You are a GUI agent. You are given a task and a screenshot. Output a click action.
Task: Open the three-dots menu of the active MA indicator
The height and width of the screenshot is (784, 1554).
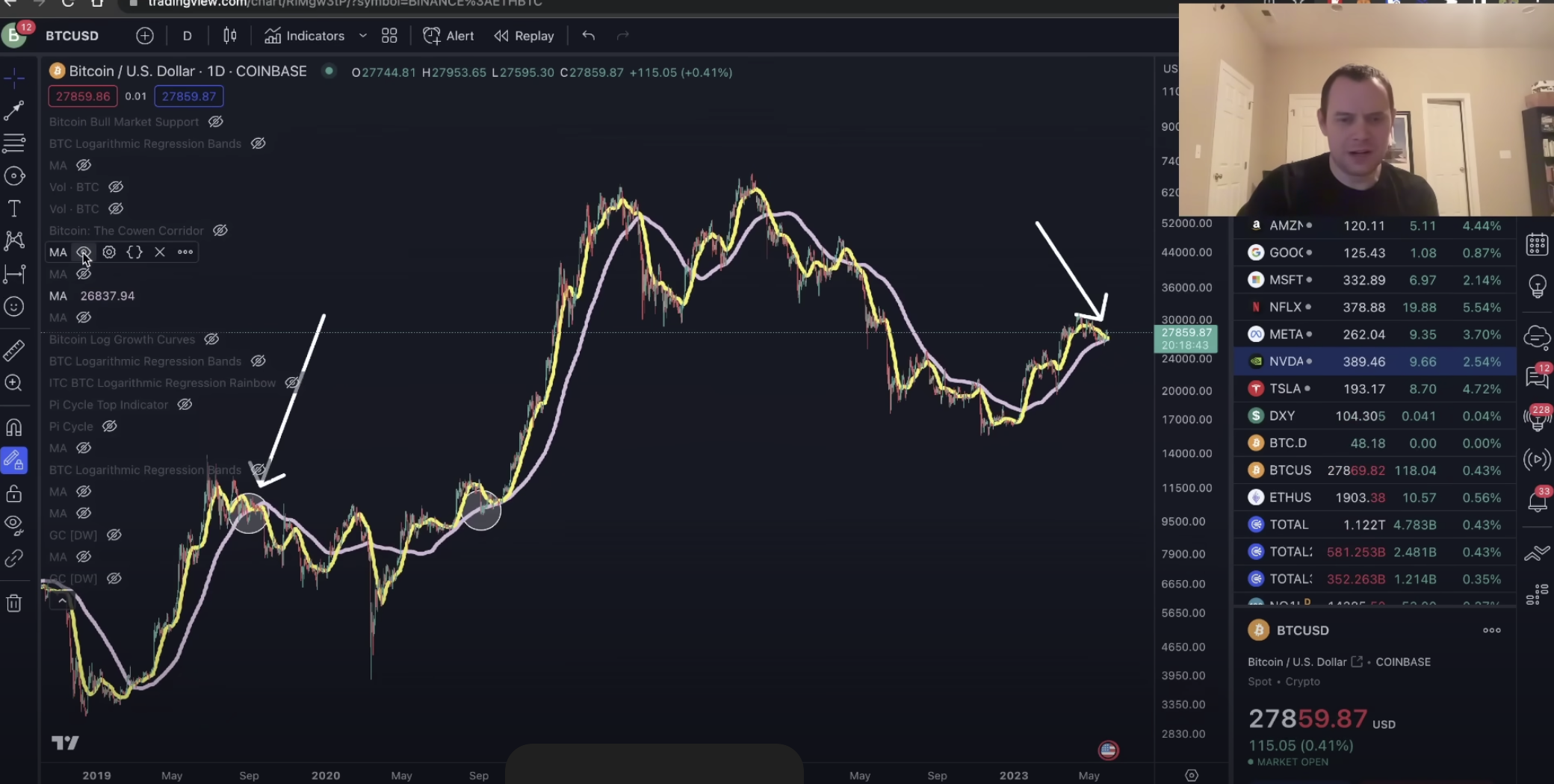tap(185, 252)
